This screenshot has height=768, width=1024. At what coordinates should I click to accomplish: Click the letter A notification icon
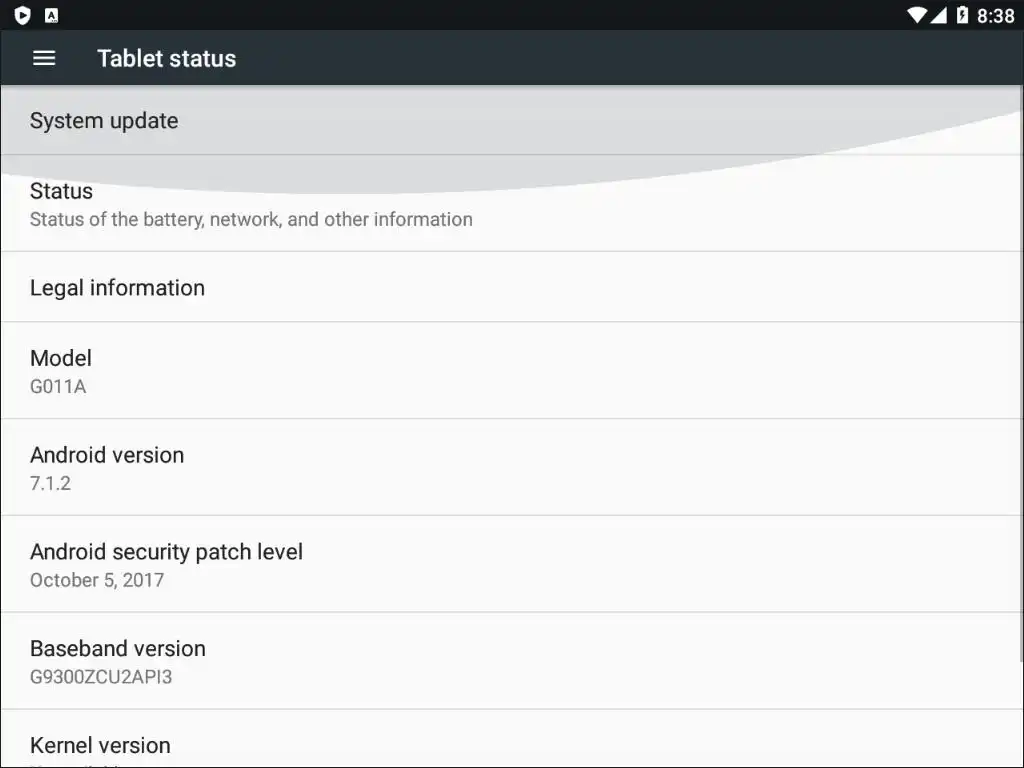pyautogui.click(x=52, y=15)
